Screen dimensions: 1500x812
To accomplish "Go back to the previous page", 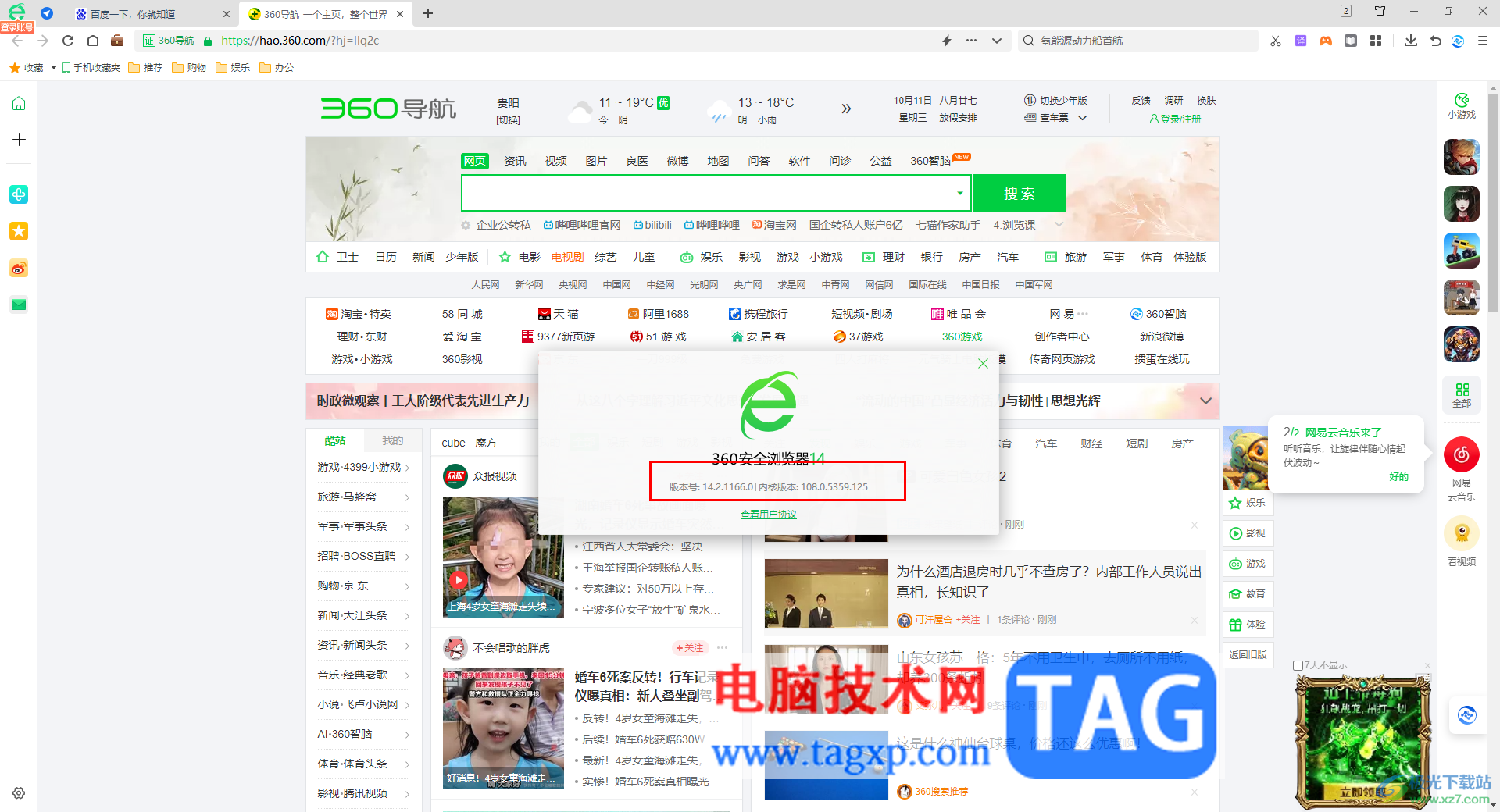I will (17, 41).
